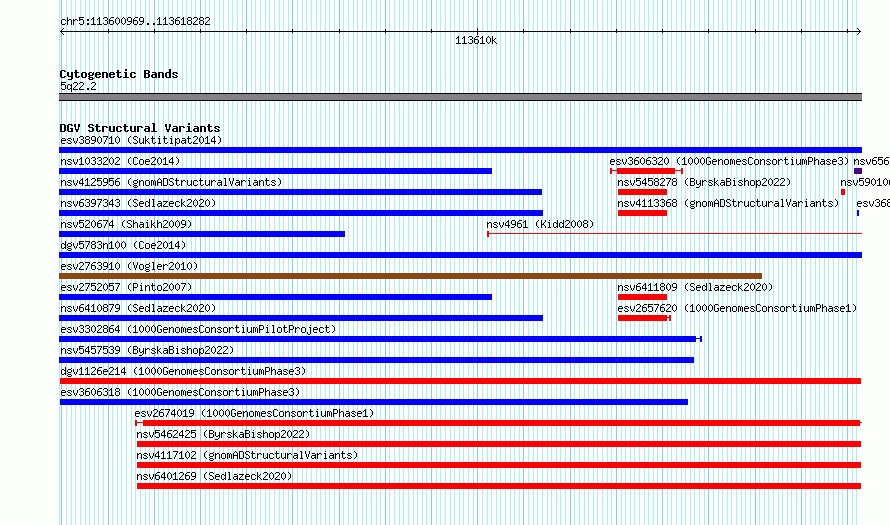Image resolution: width=890 pixels, height=525 pixels.
Task: Click the red bar under nsv4113368
Action: point(642,213)
